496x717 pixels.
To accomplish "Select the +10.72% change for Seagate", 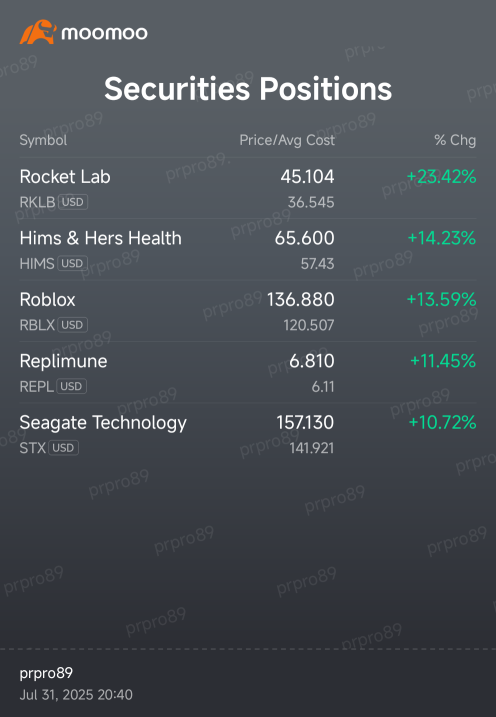I will [442, 423].
